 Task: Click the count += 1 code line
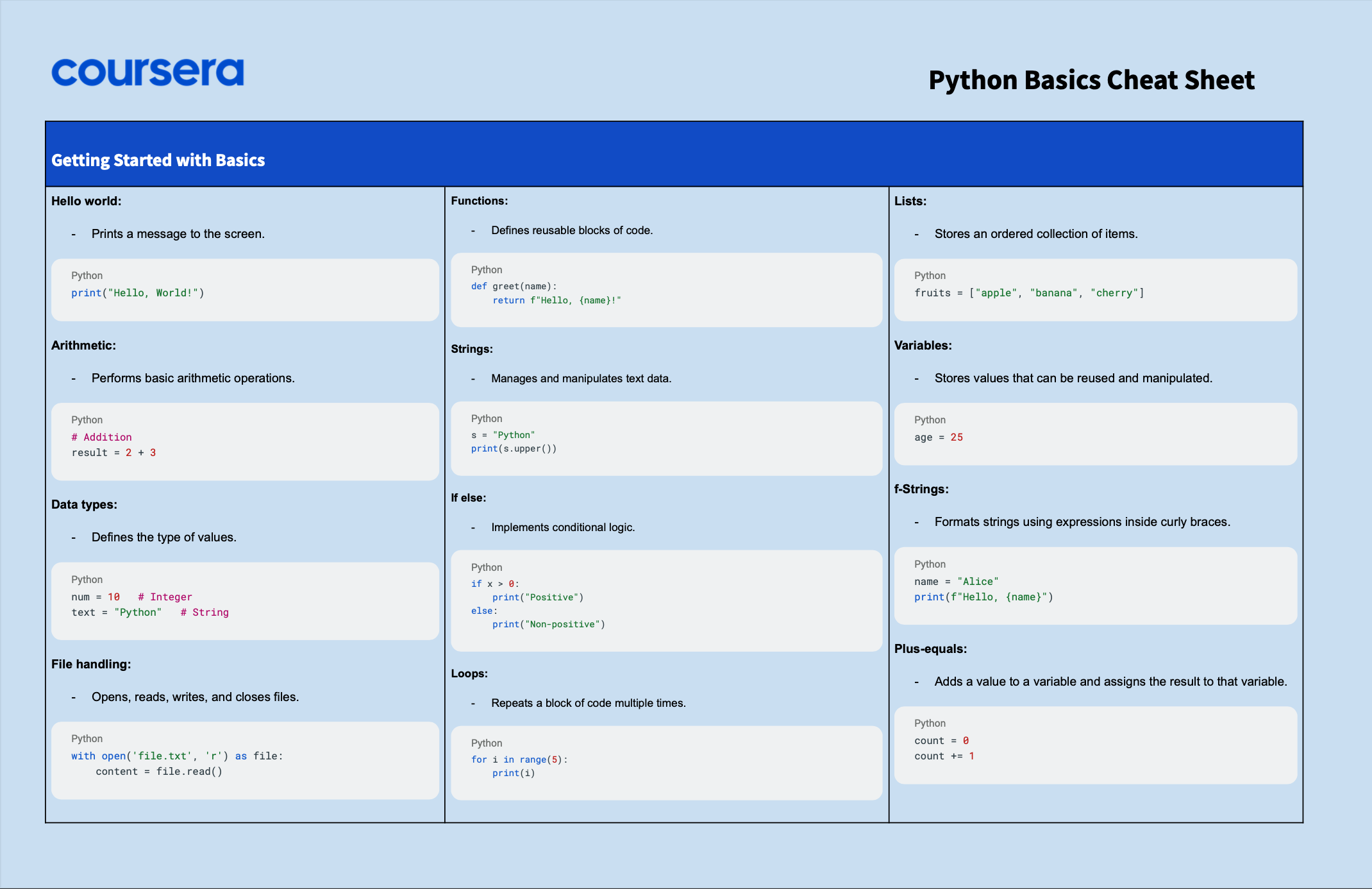tap(944, 756)
